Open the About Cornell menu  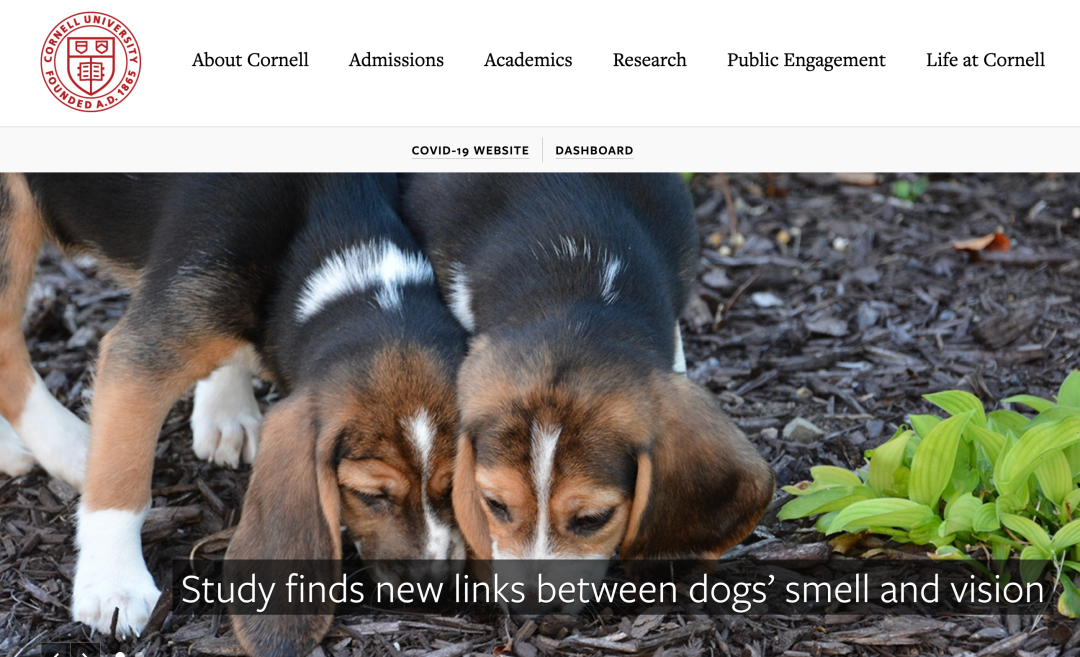(250, 60)
